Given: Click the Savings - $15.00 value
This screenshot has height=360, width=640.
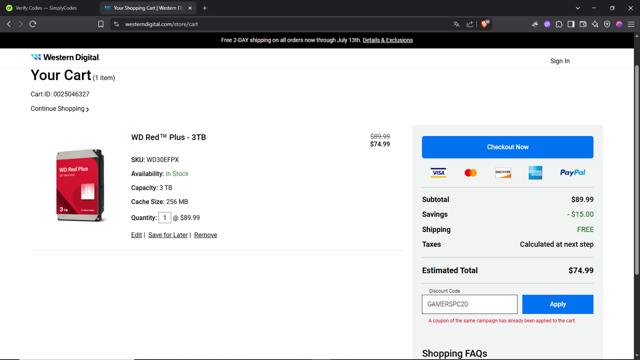Looking at the screenshot, I should 580,214.
